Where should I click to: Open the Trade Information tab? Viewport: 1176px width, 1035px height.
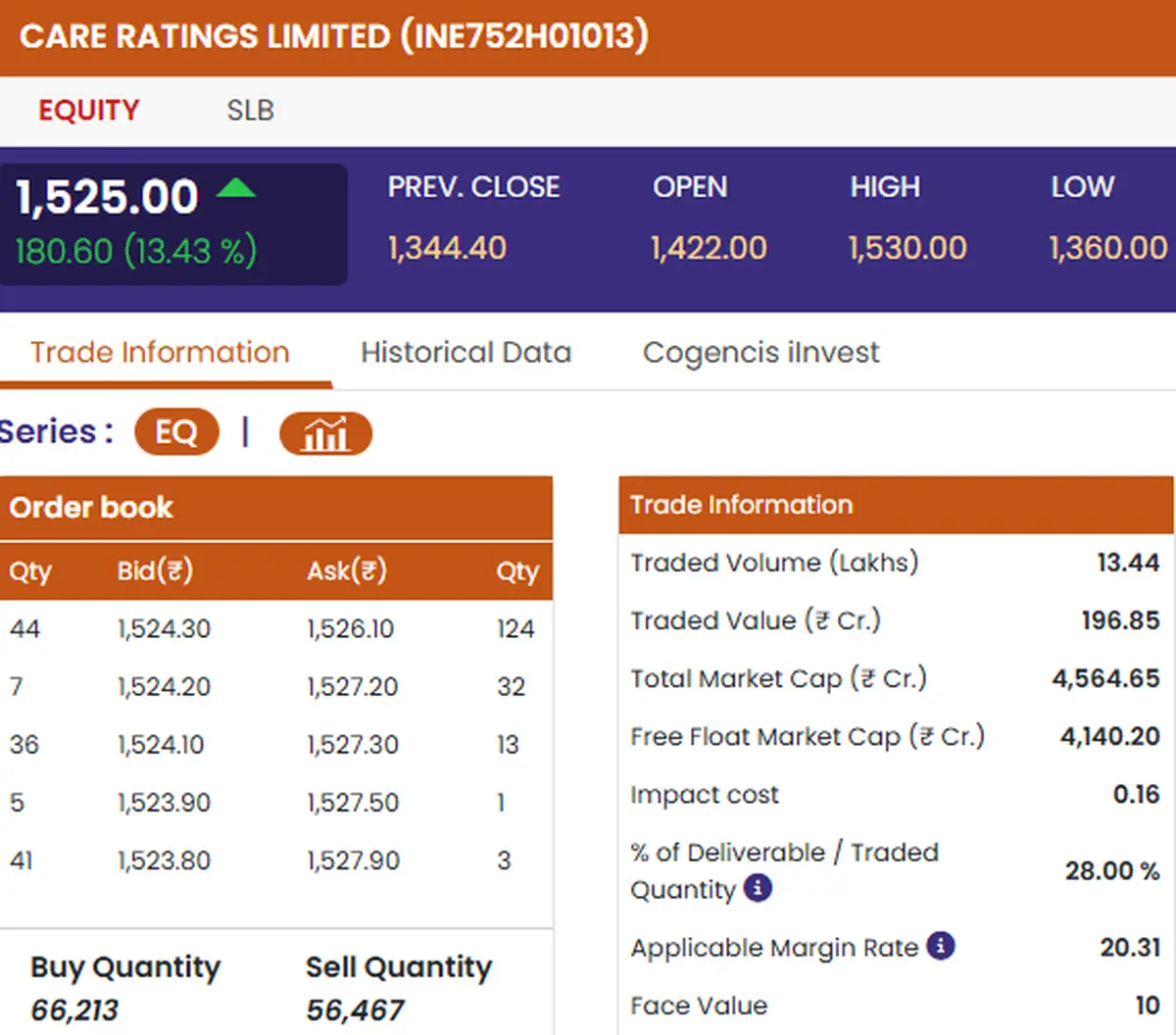(160, 352)
